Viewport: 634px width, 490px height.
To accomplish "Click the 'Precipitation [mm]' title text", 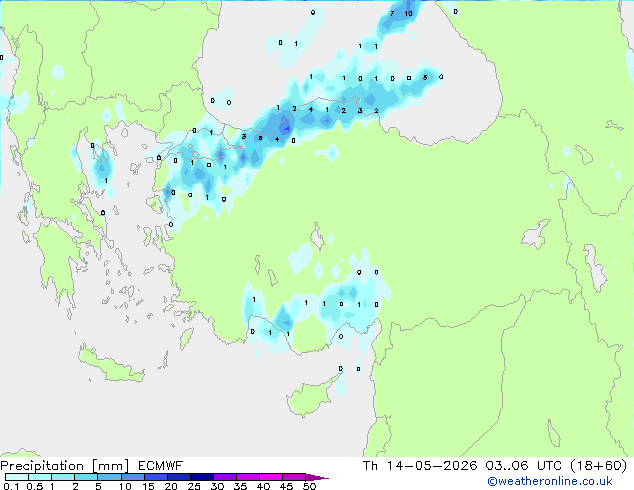I will point(64,466).
